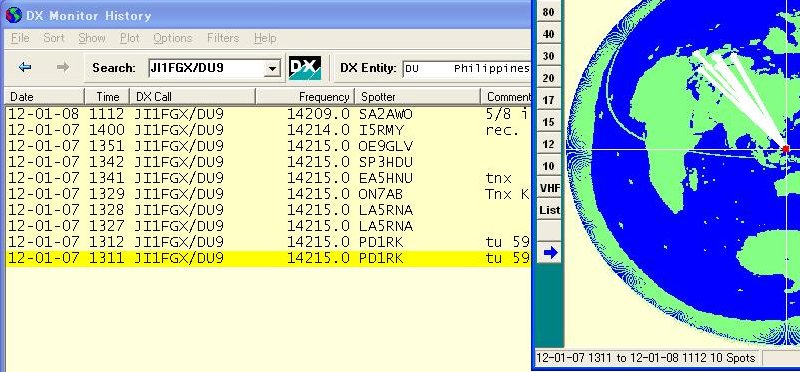Select the row spotted by EA5HNU
800x372 pixels.
click(268, 178)
